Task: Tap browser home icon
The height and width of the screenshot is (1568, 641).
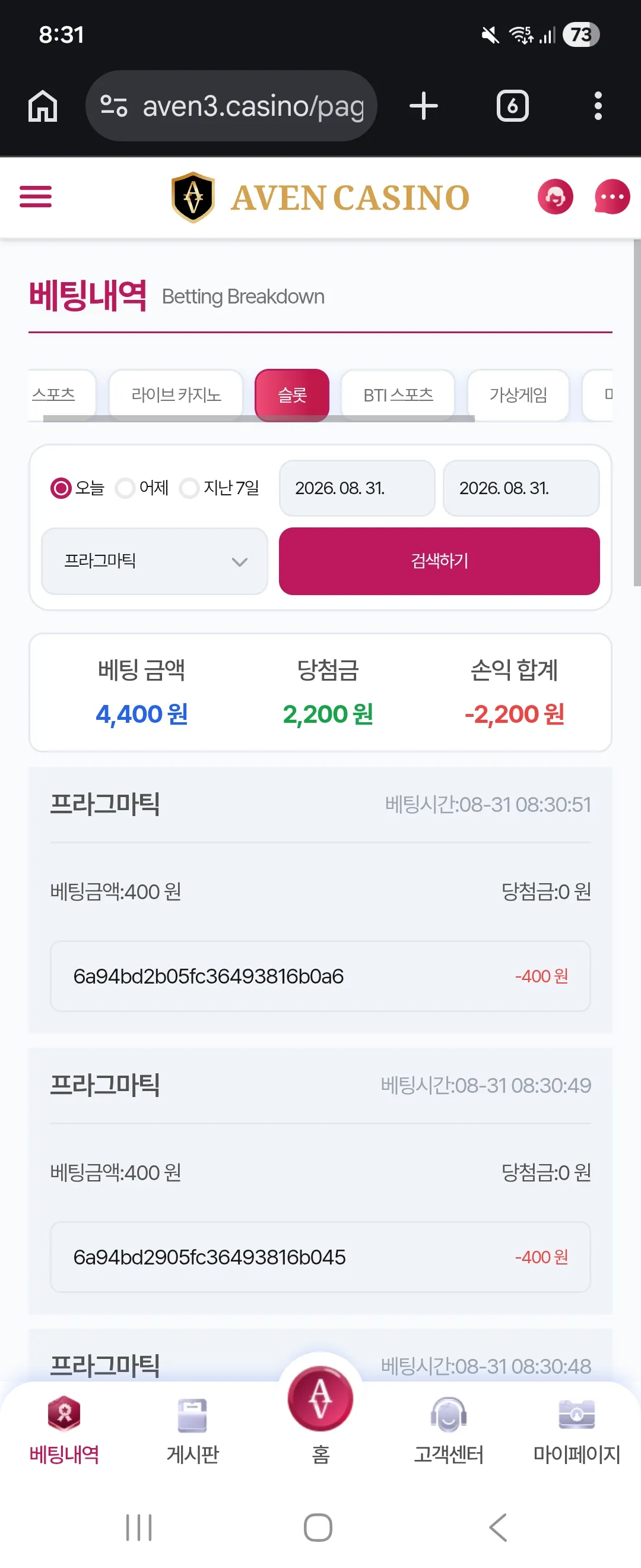Action: click(x=43, y=106)
